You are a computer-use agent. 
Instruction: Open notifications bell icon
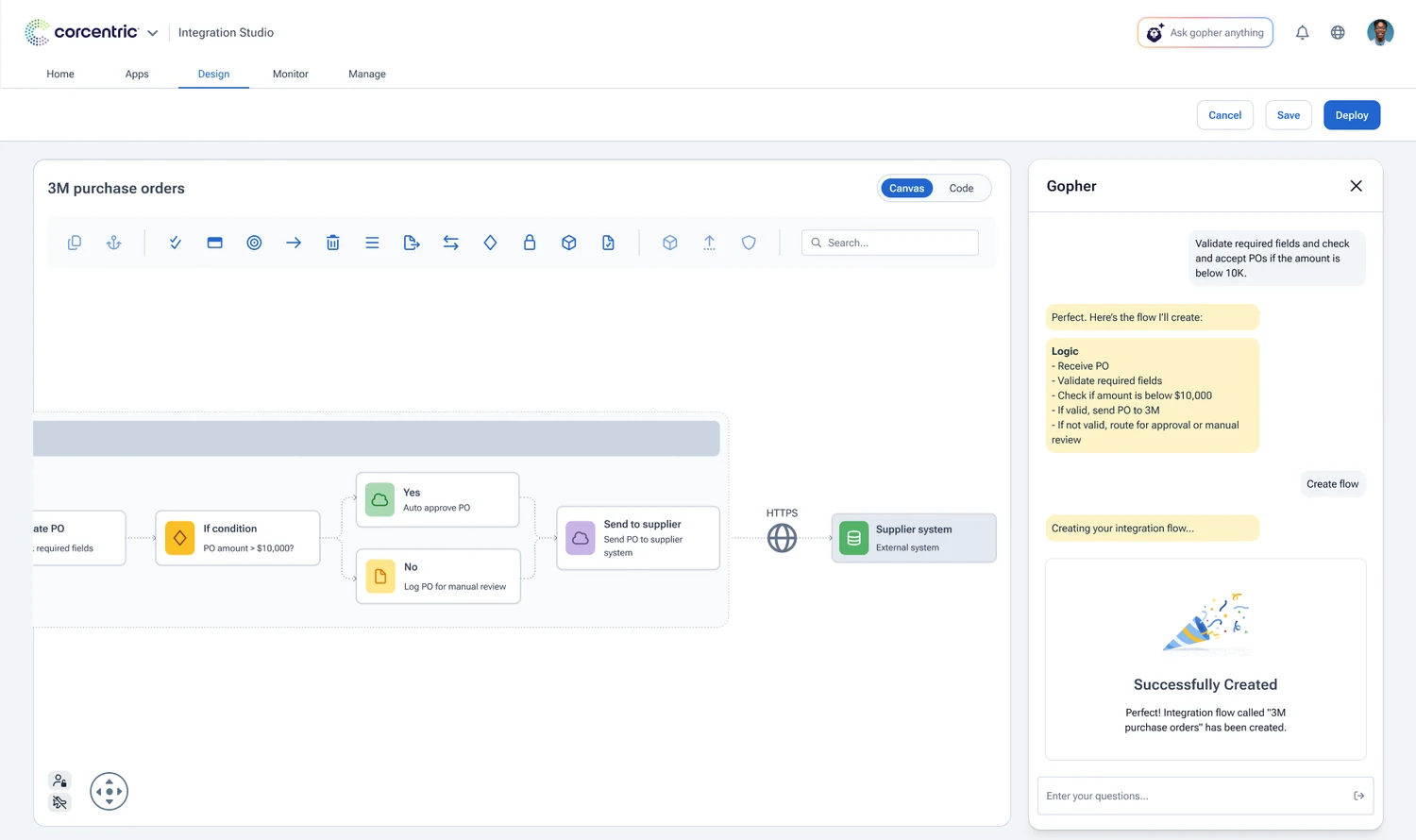pos(1303,33)
